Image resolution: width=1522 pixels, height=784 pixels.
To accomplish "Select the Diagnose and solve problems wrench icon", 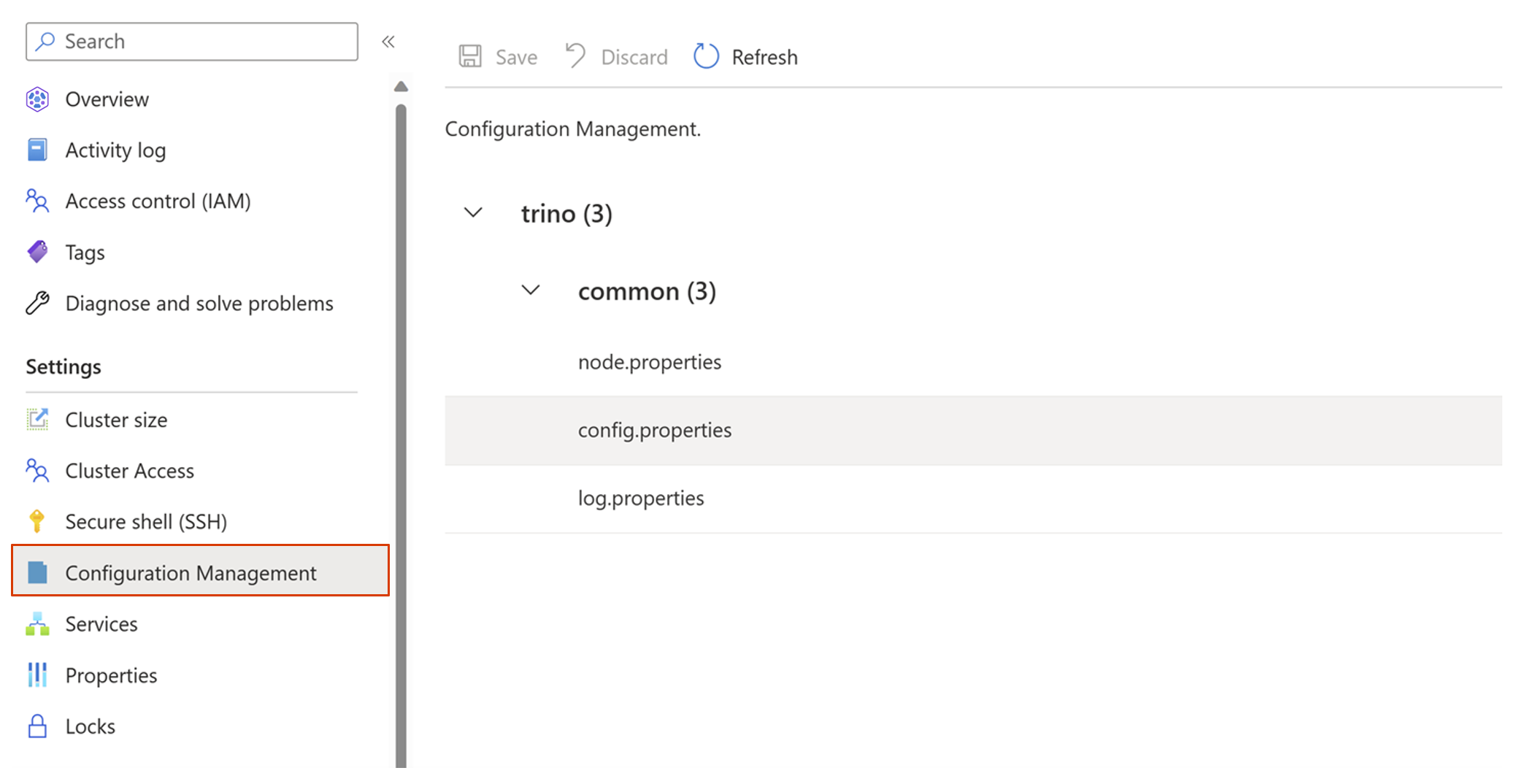I will click(37, 303).
